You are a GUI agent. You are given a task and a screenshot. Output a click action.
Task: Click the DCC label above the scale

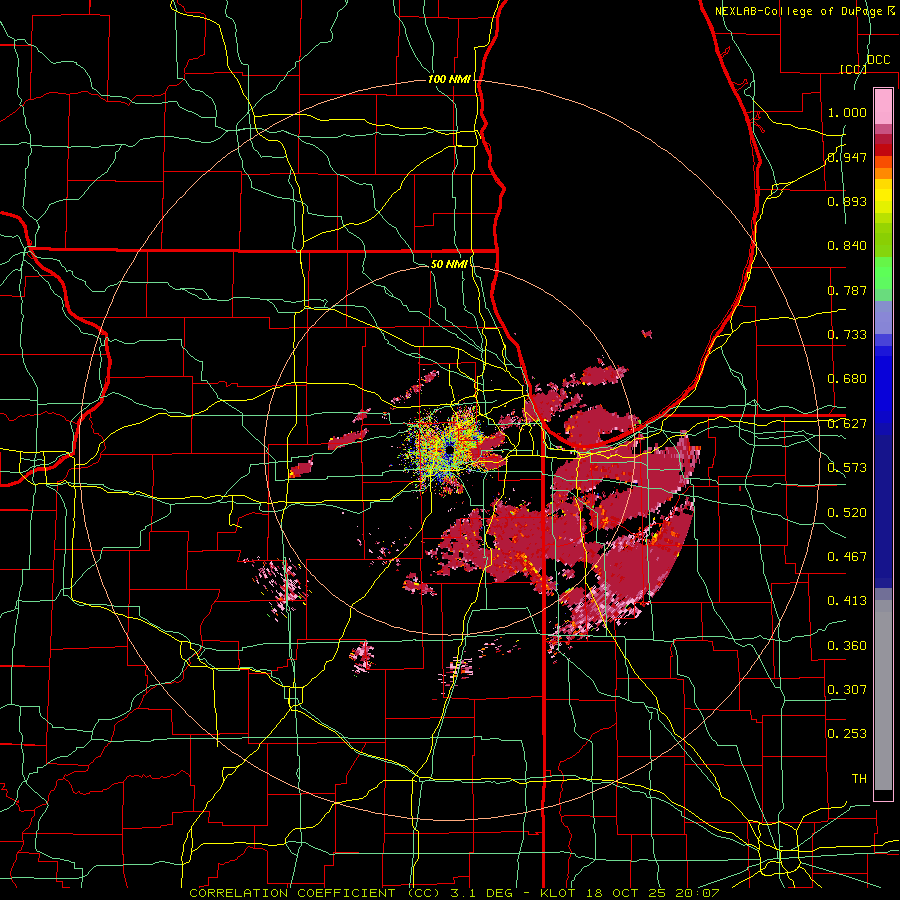[x=878, y=60]
